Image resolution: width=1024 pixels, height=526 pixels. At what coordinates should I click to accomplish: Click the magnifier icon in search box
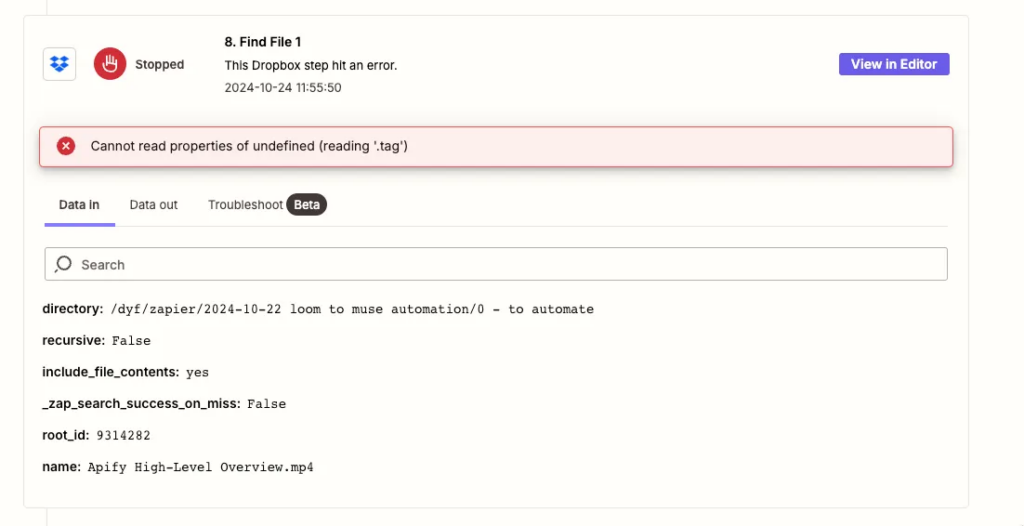(x=64, y=264)
